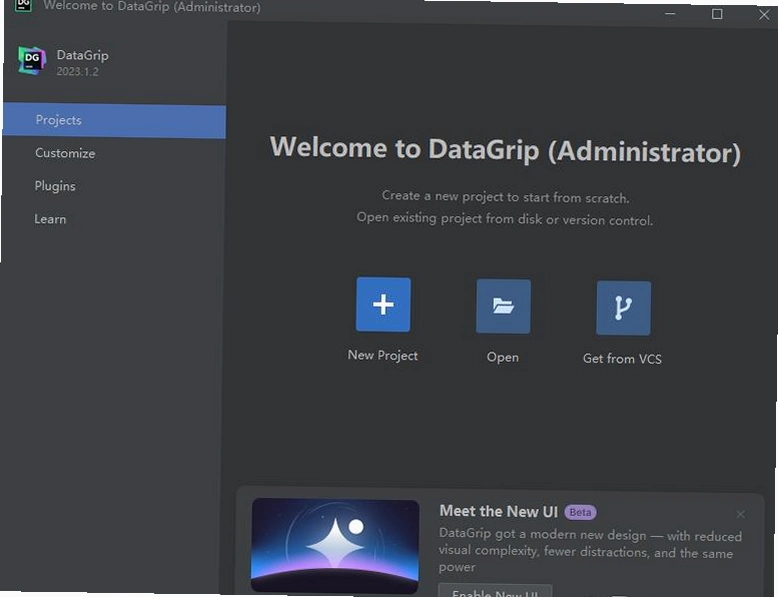The image size is (778, 597).
Task: Click the Open folder icon
Action: point(503,306)
